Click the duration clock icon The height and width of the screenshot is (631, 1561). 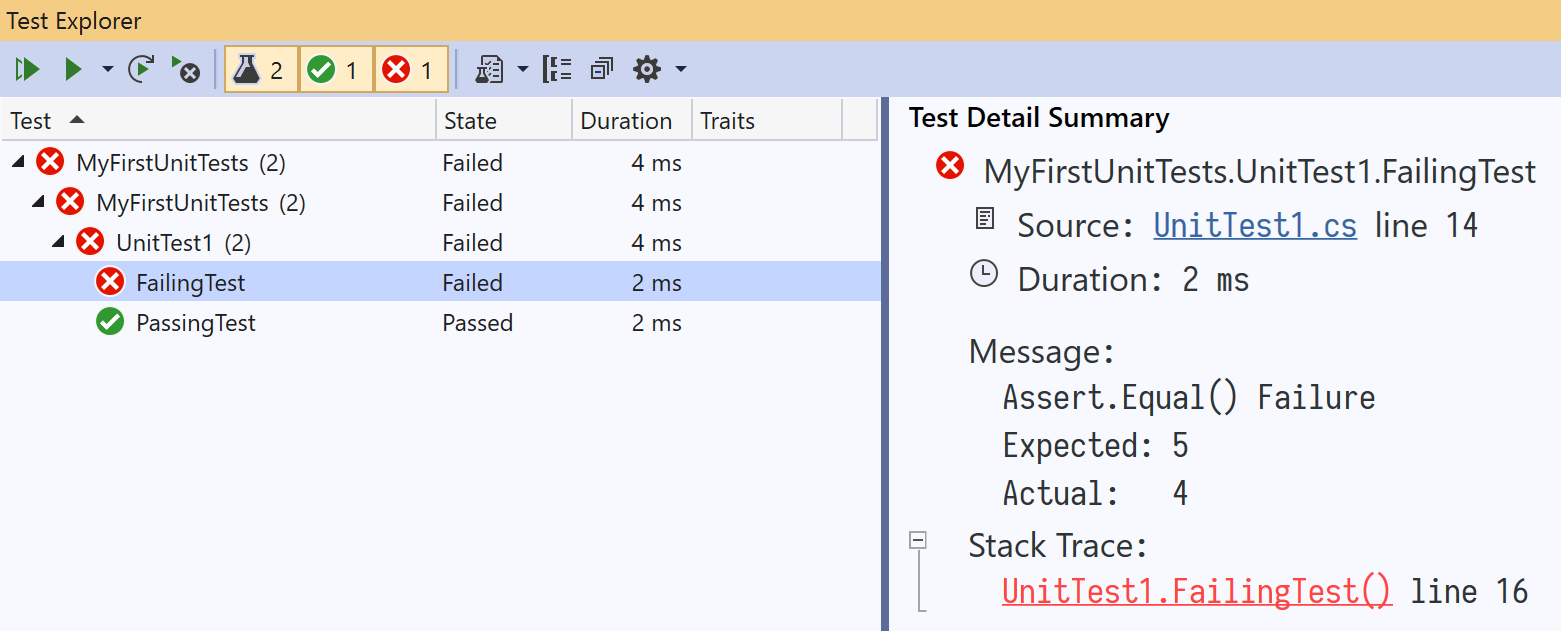click(x=985, y=274)
